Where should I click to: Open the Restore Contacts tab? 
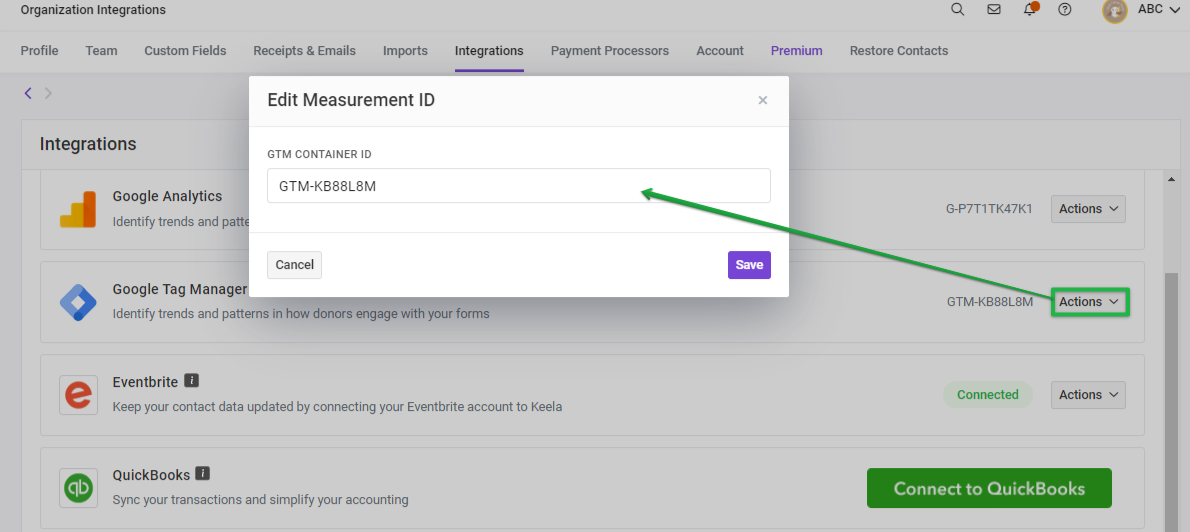(899, 51)
